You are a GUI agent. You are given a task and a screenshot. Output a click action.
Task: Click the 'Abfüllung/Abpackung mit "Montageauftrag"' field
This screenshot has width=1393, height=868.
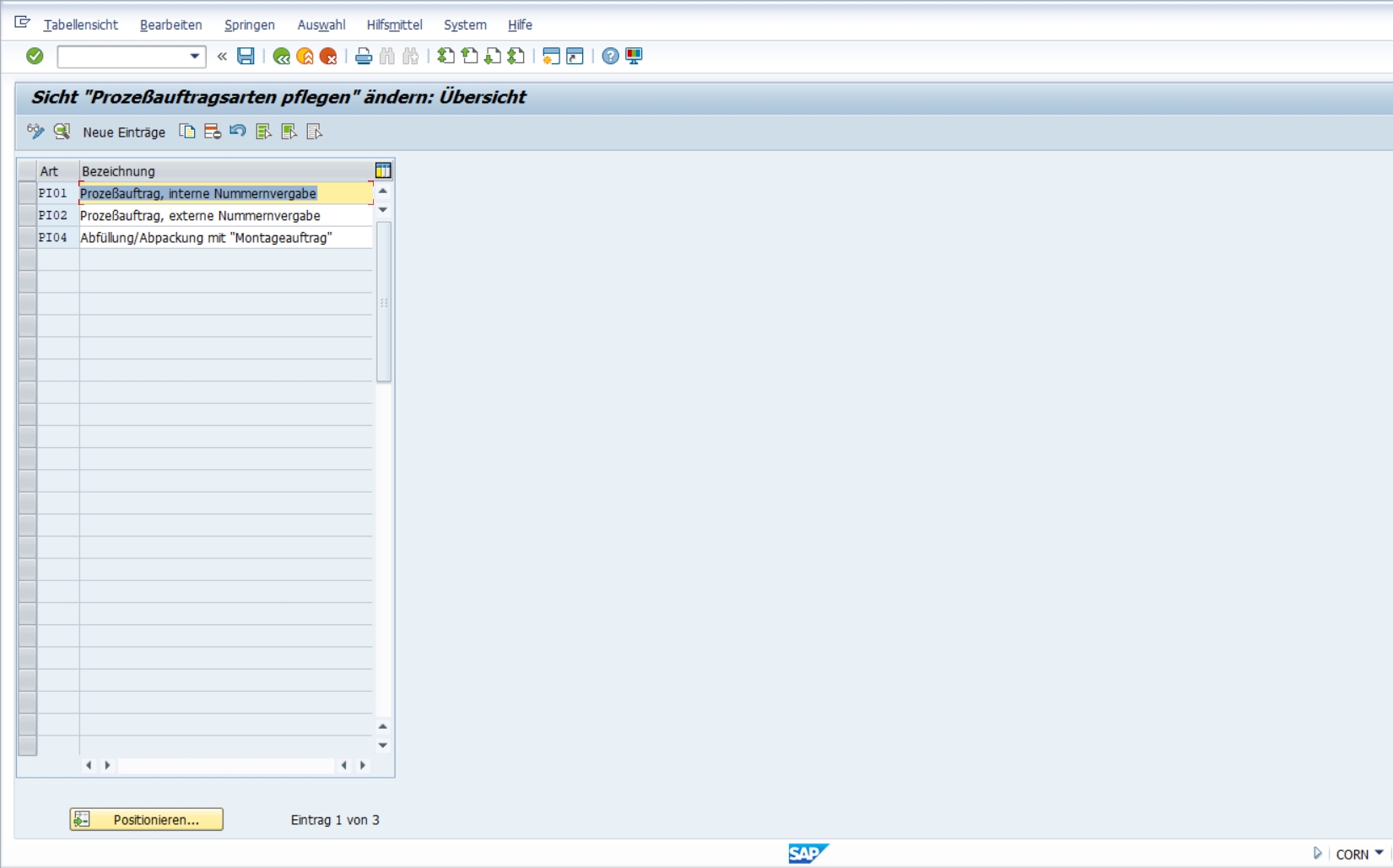coord(226,237)
